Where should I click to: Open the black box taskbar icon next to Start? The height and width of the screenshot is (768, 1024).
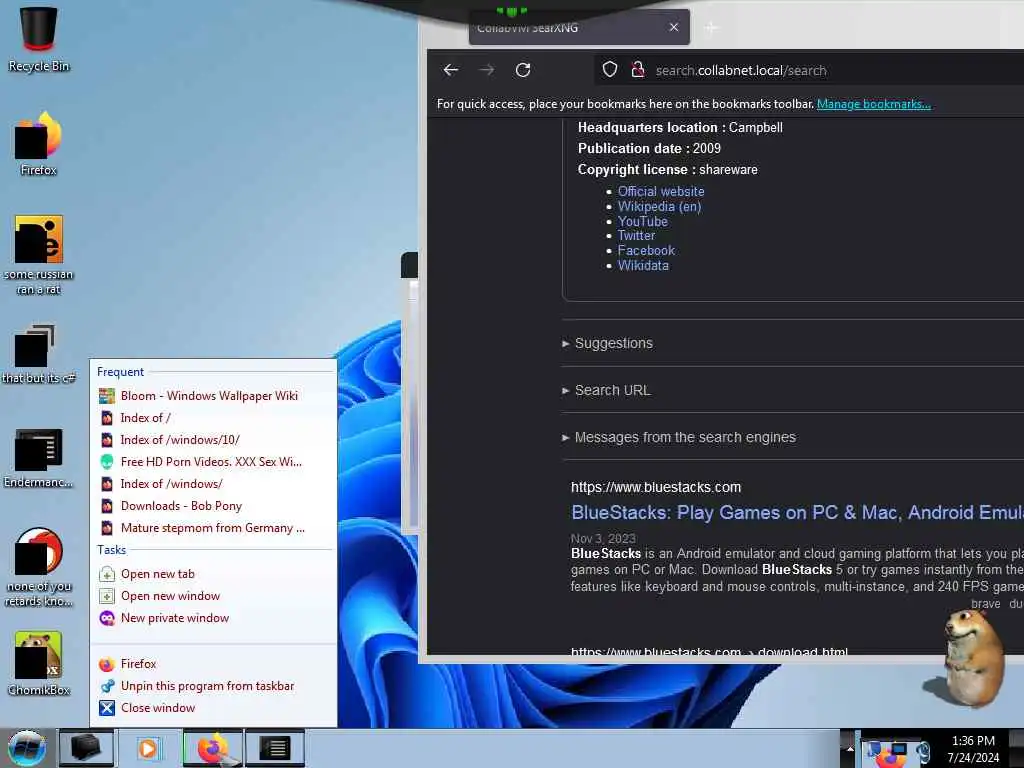click(86, 748)
